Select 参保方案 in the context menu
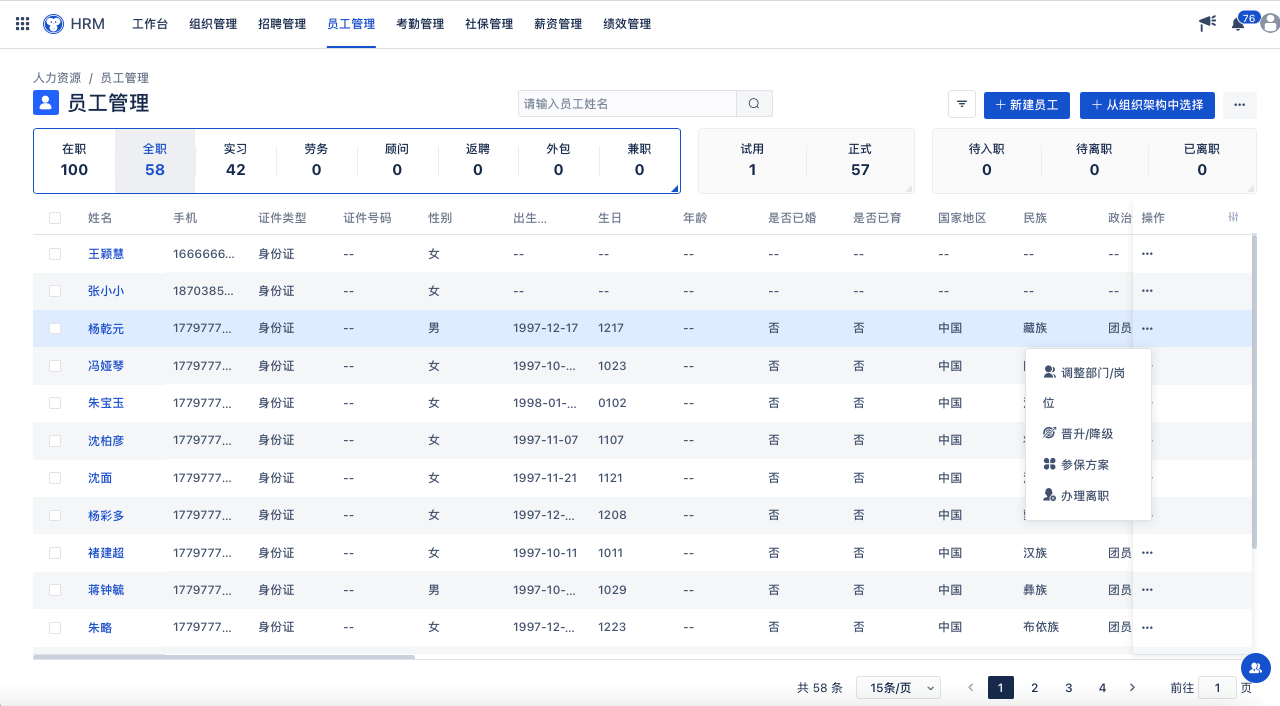 pos(1088,465)
